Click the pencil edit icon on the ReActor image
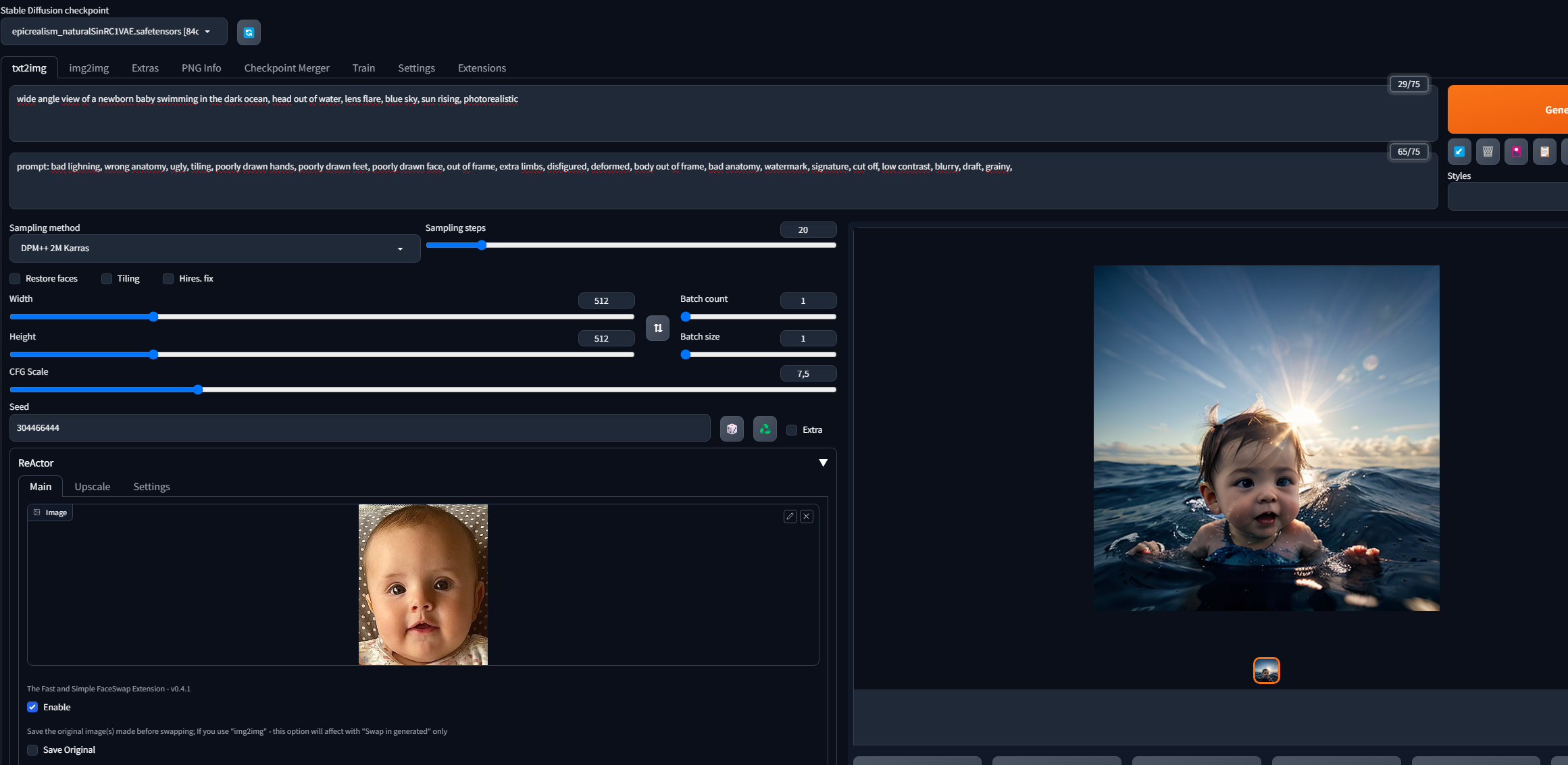Image resolution: width=1568 pixels, height=765 pixels. 790,516
